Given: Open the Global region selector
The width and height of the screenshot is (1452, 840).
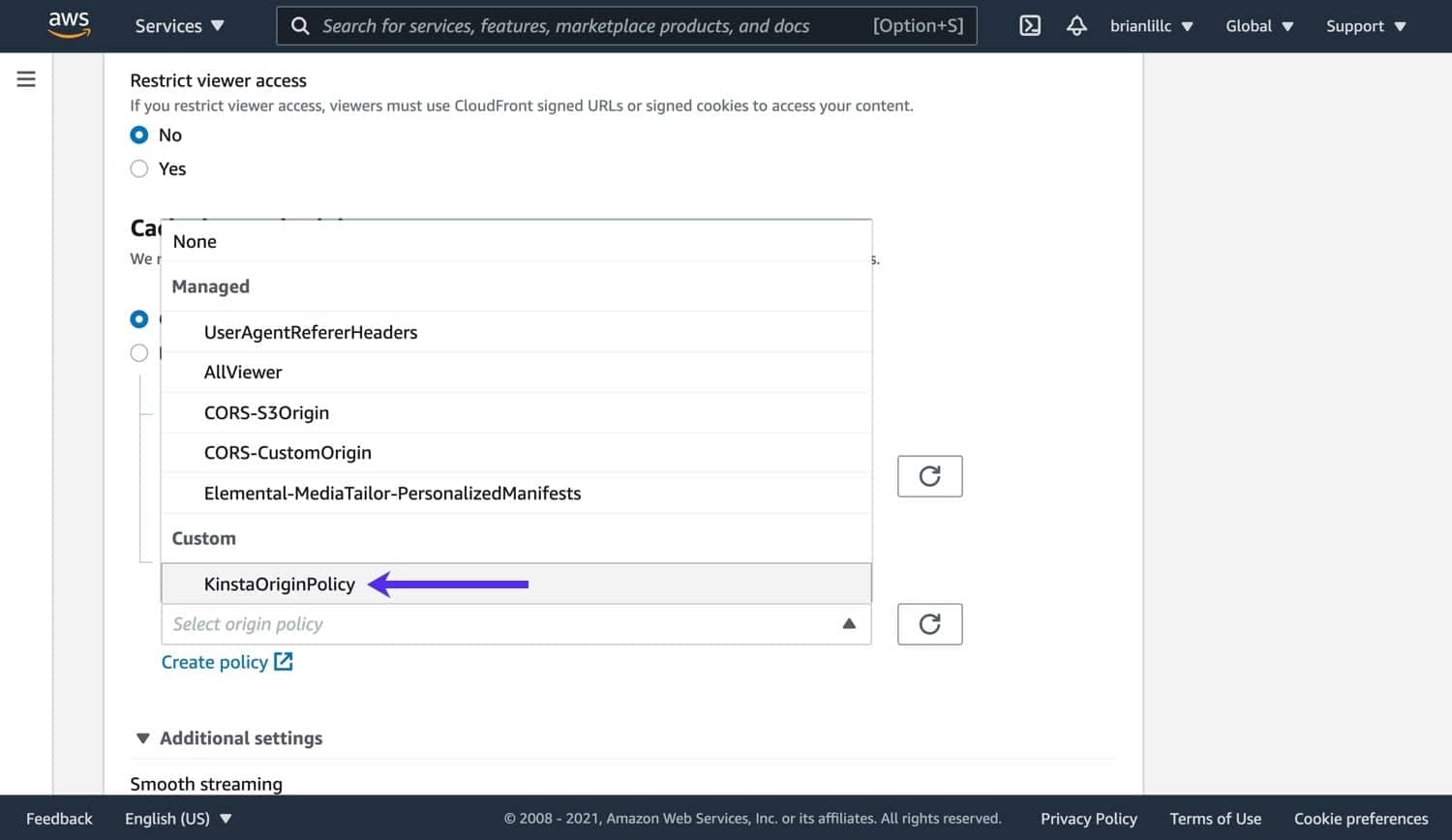Looking at the screenshot, I should click(1257, 26).
